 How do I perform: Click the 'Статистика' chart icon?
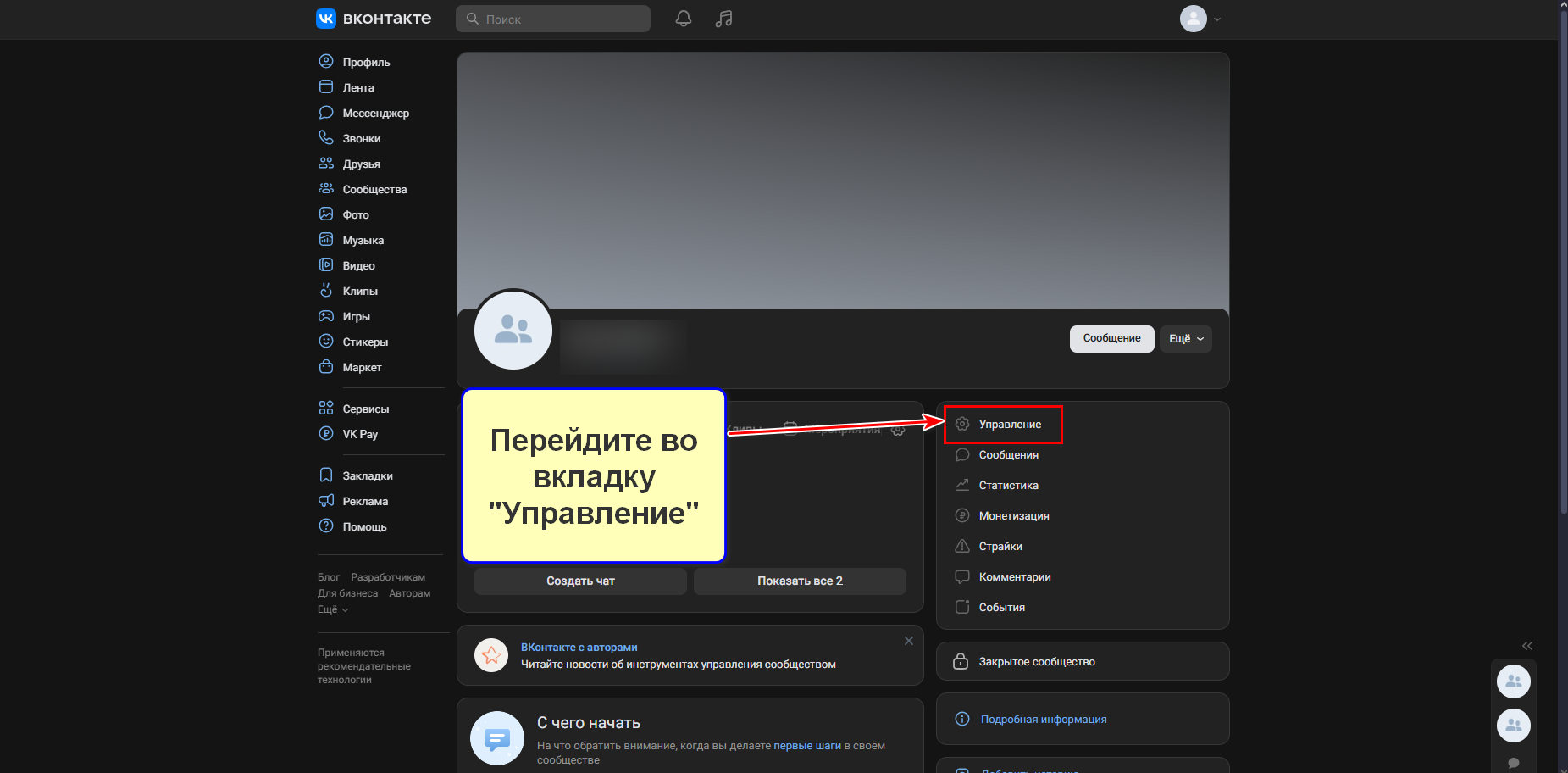(x=962, y=485)
